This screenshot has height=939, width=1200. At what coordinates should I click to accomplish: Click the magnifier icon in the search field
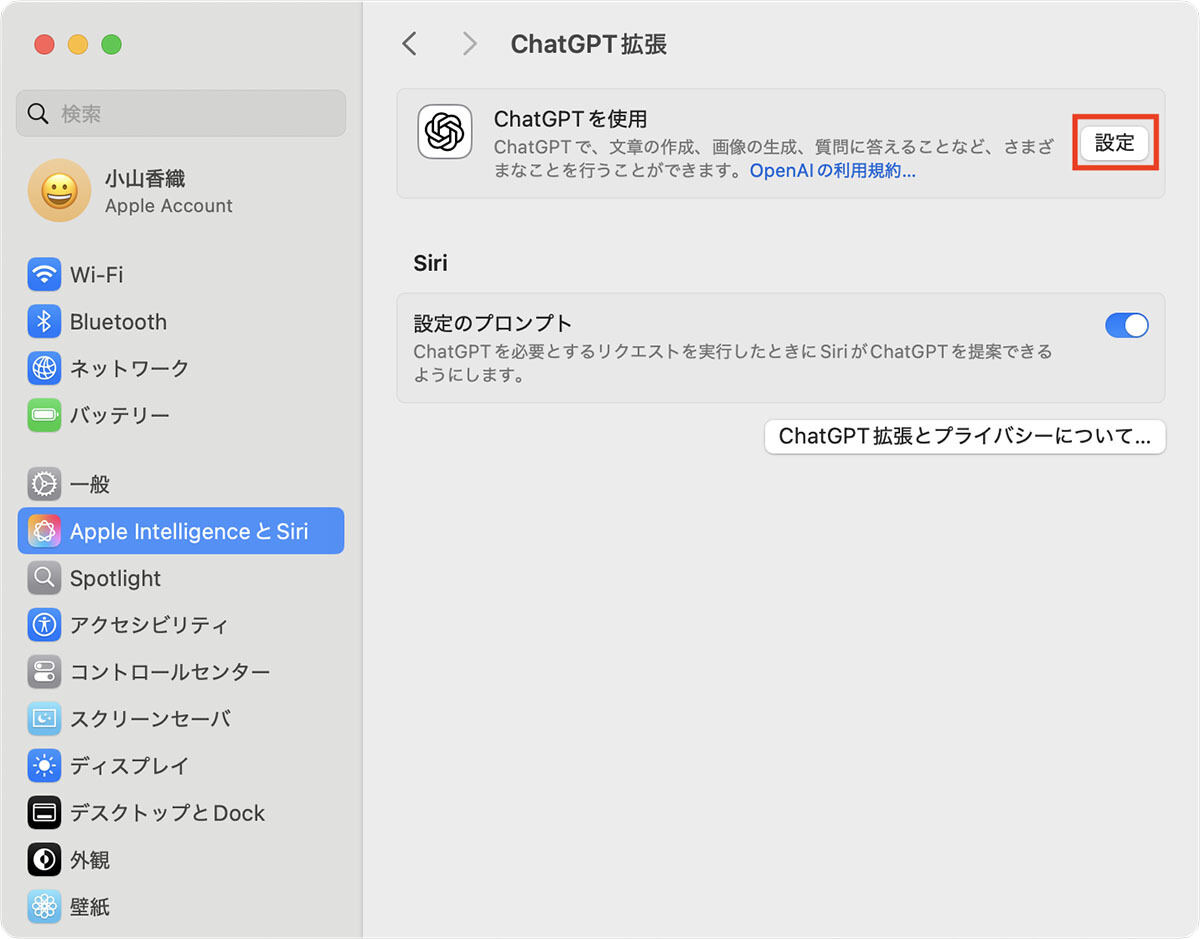tap(38, 114)
